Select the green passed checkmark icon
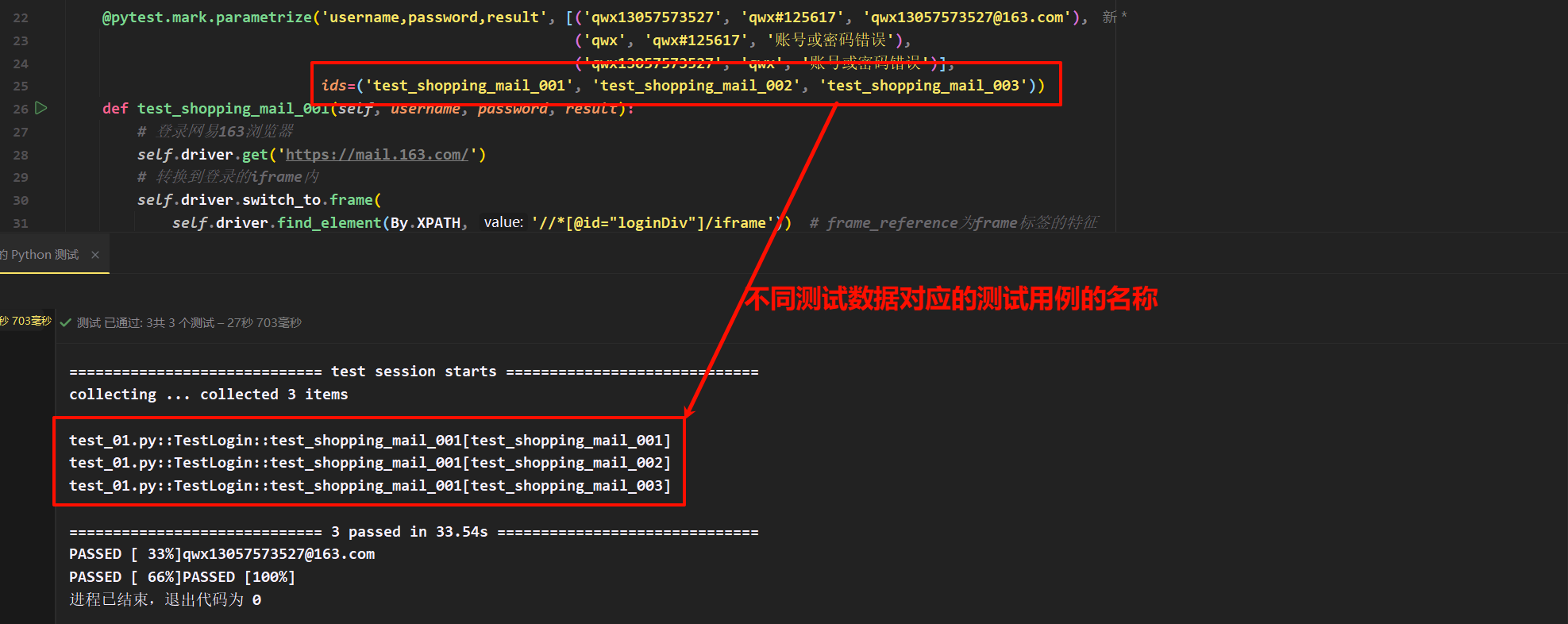Screen dimensions: 1568x624 point(66,322)
